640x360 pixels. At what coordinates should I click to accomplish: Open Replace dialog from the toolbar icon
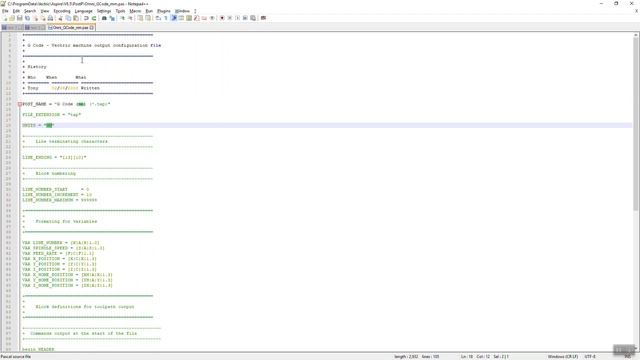pos(112,18)
